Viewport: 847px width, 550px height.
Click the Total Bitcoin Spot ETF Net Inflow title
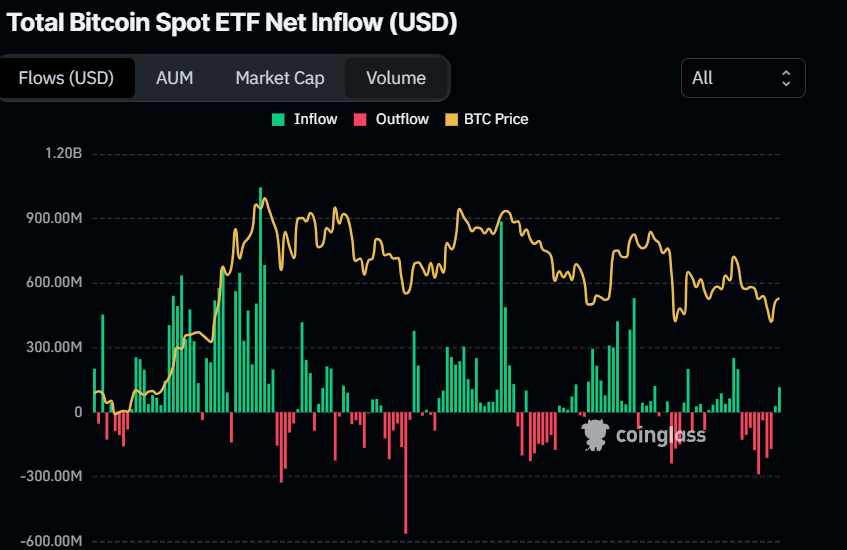232,24
